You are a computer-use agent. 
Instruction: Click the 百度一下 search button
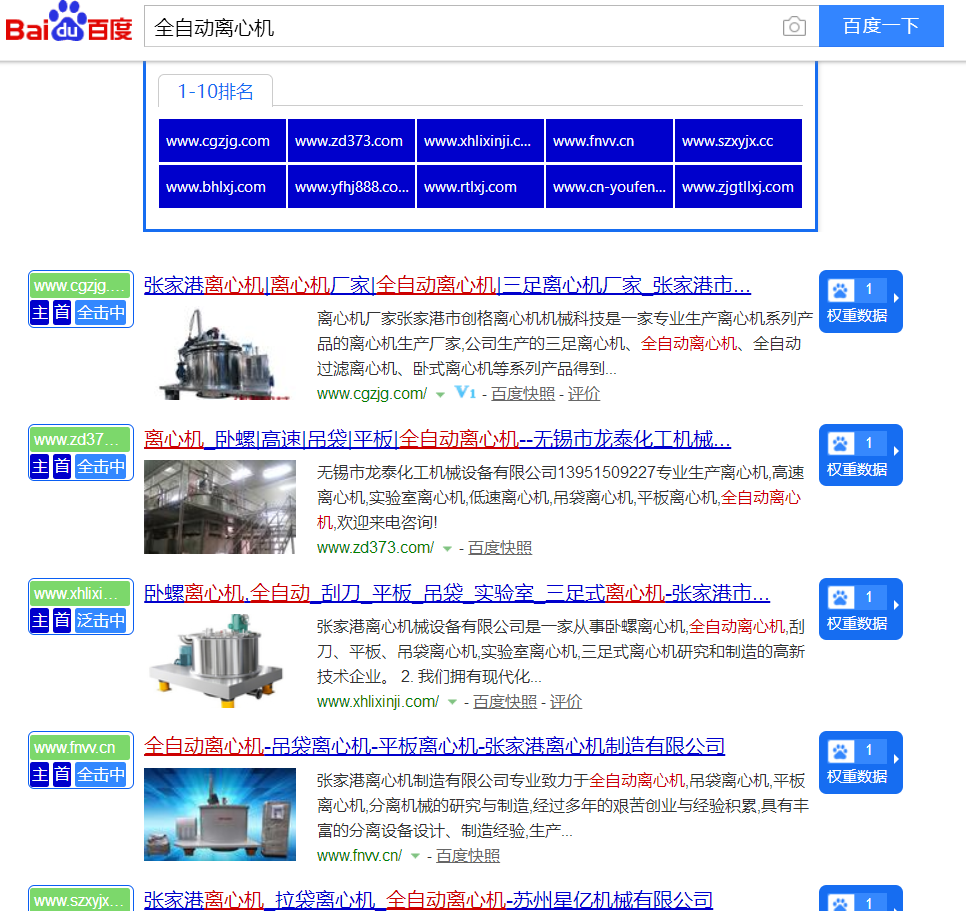click(881, 26)
